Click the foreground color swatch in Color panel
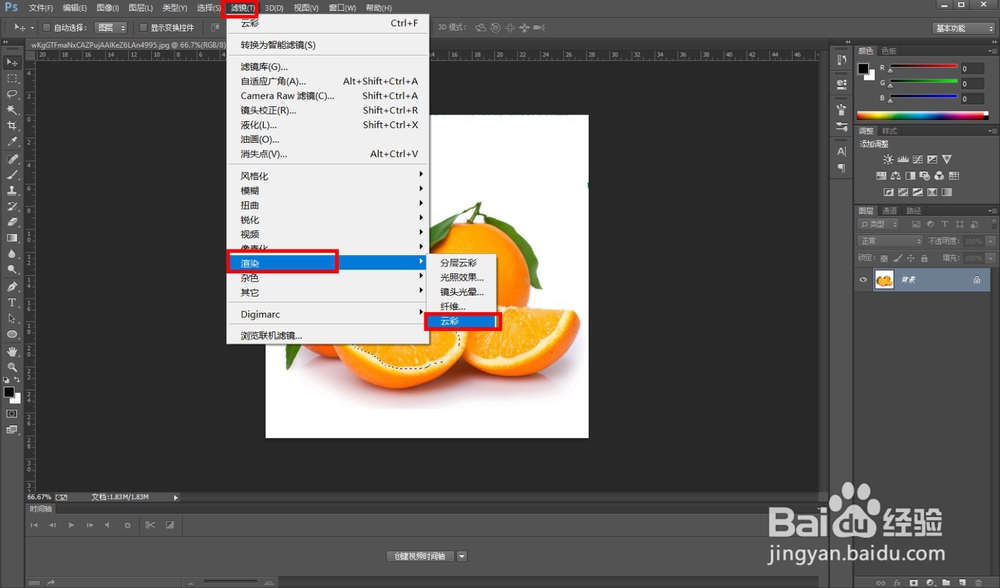 pyautogui.click(x=863, y=69)
